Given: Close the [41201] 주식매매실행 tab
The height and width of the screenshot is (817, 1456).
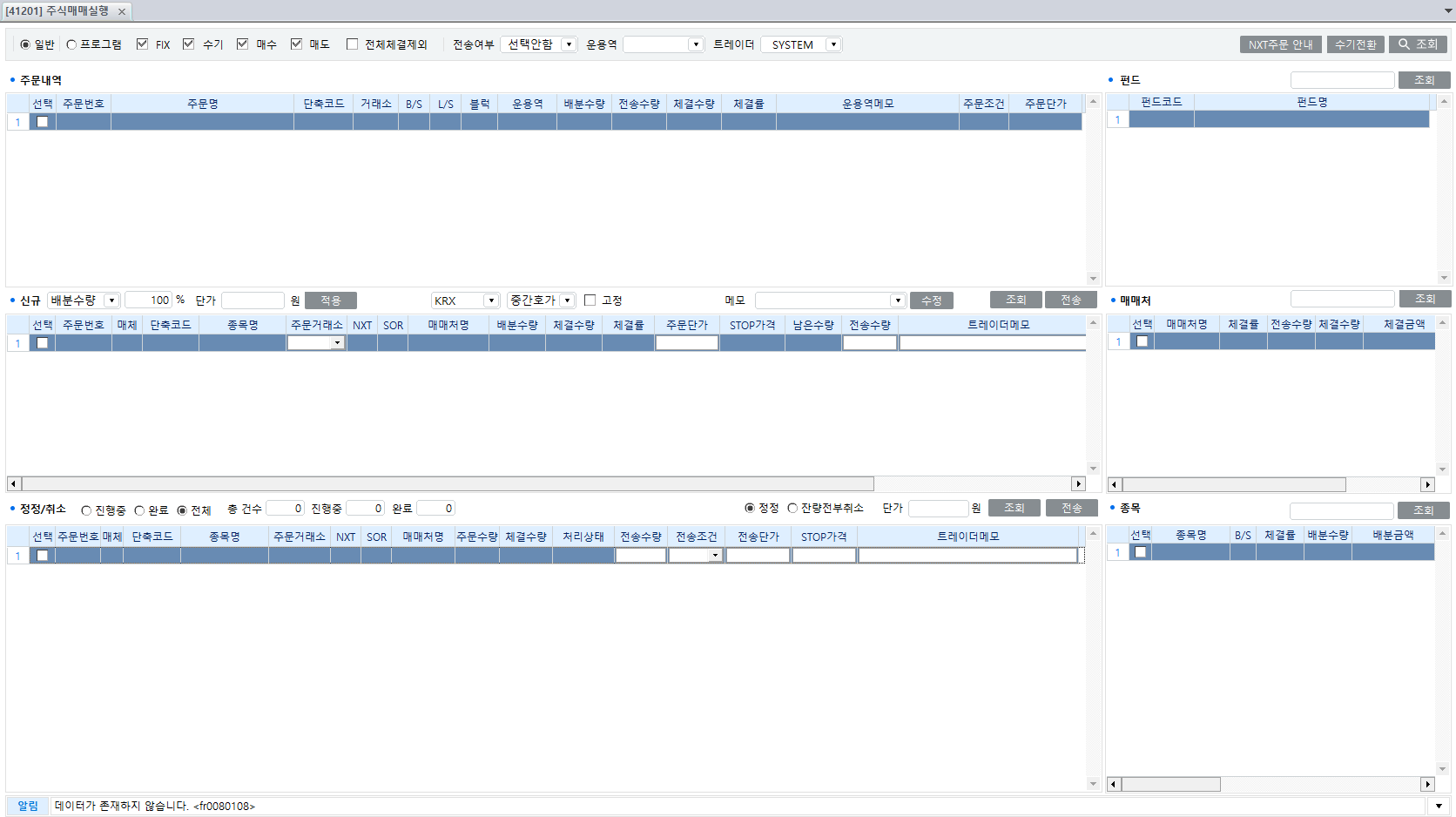Looking at the screenshot, I should click(122, 11).
